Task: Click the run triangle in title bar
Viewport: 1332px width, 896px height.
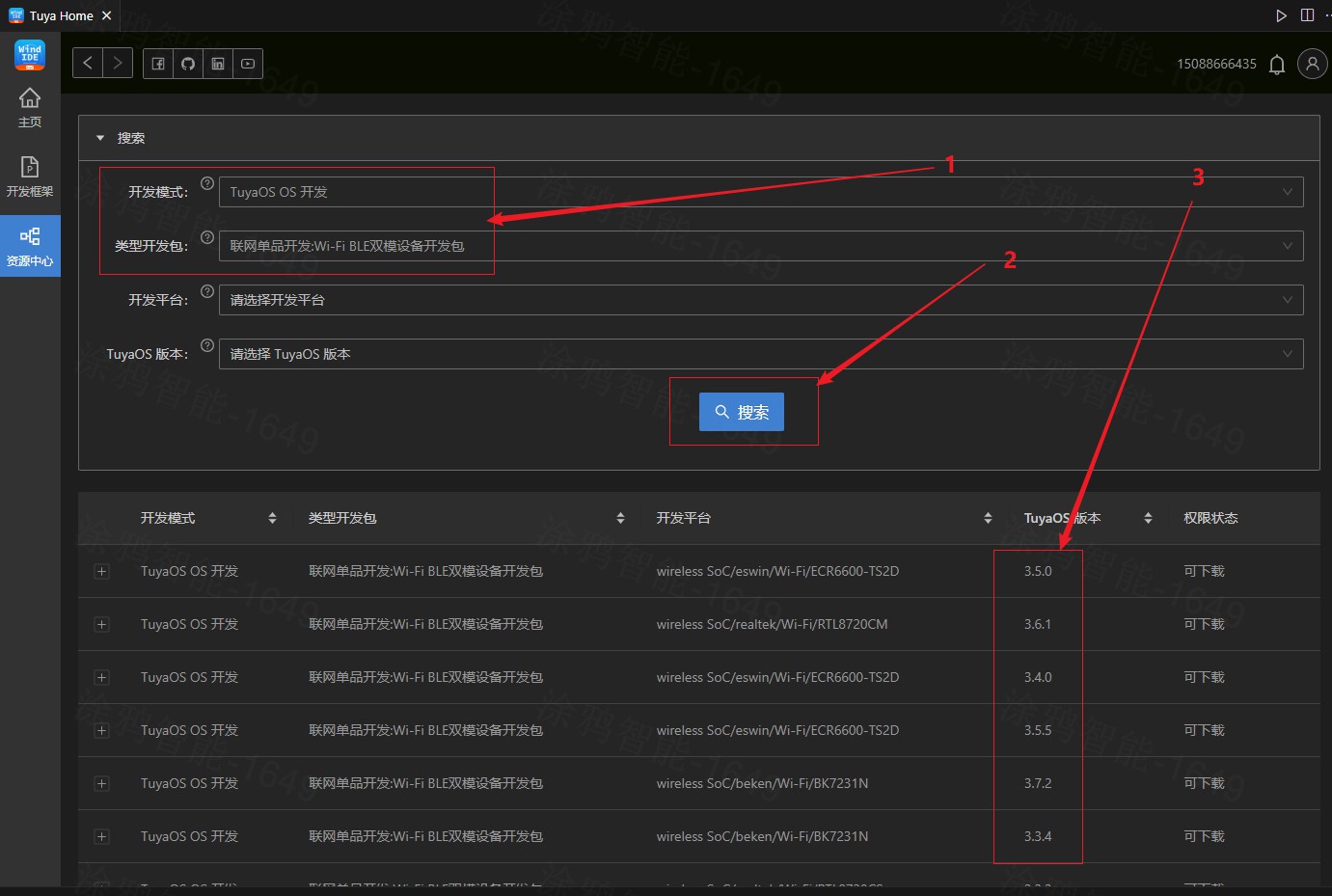Action: (x=1281, y=15)
